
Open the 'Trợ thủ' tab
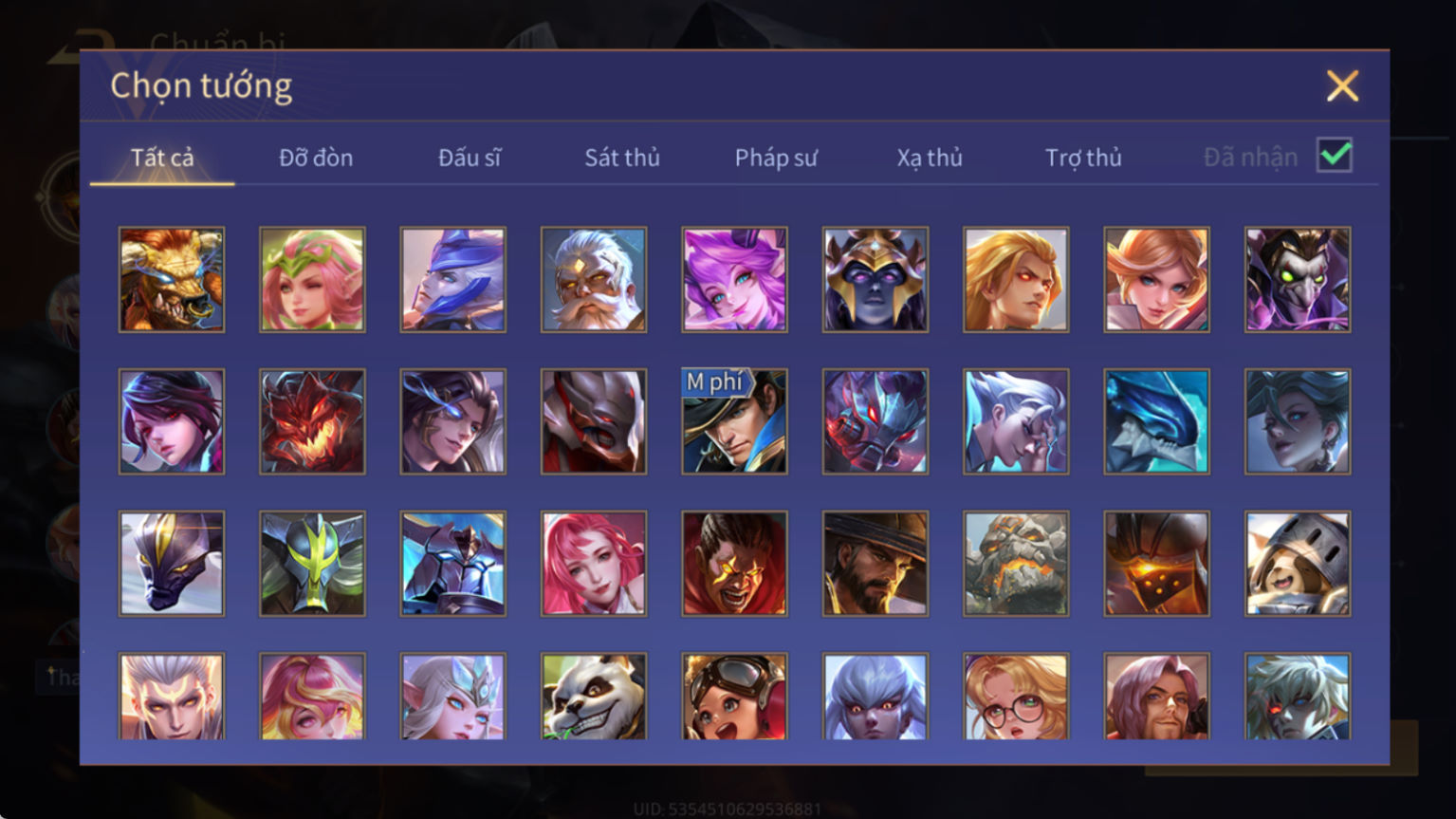click(1083, 158)
